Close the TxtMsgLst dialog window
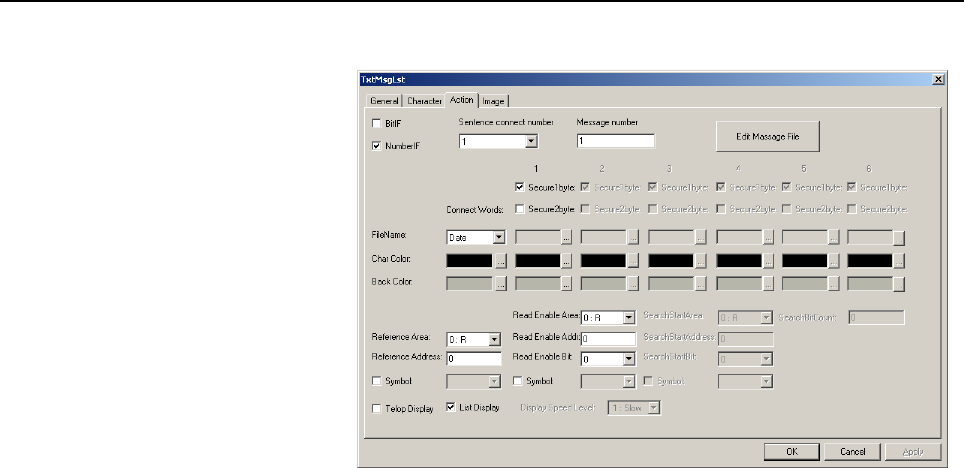This screenshot has height=468, width=964. click(938, 79)
